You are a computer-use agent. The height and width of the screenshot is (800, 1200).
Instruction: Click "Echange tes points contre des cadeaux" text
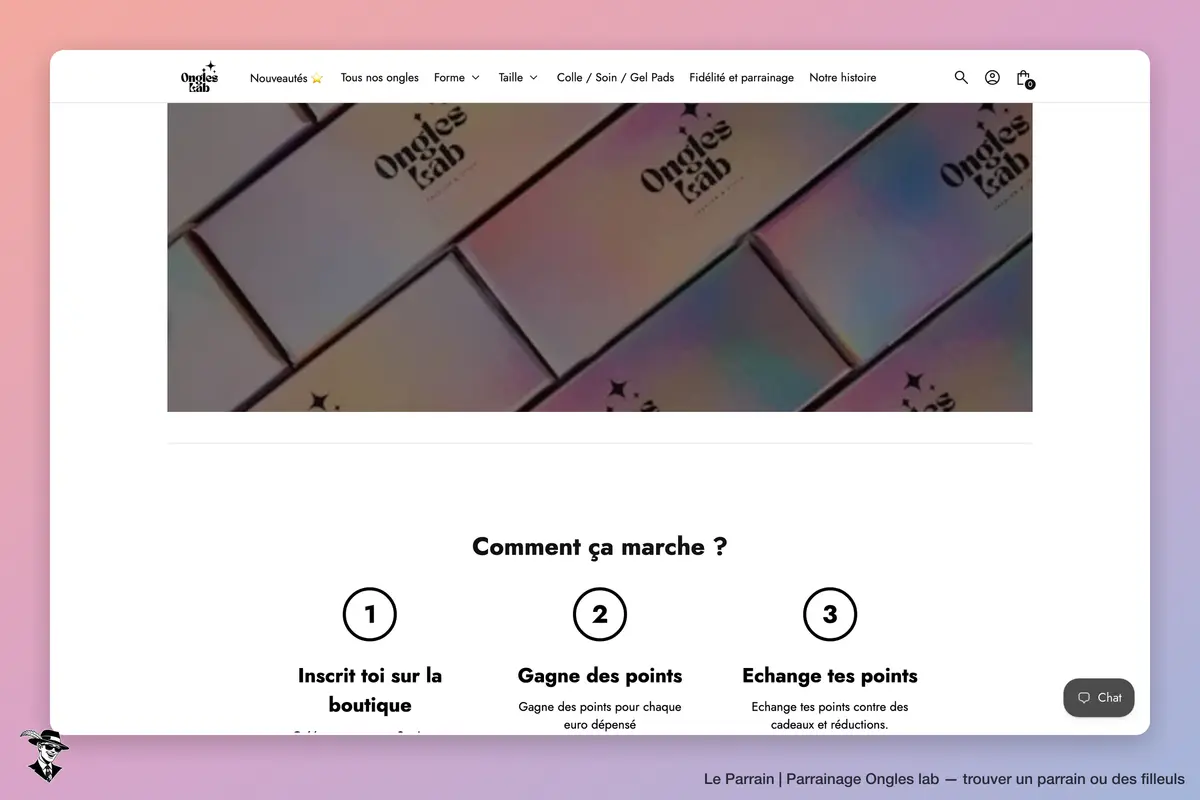(830, 716)
